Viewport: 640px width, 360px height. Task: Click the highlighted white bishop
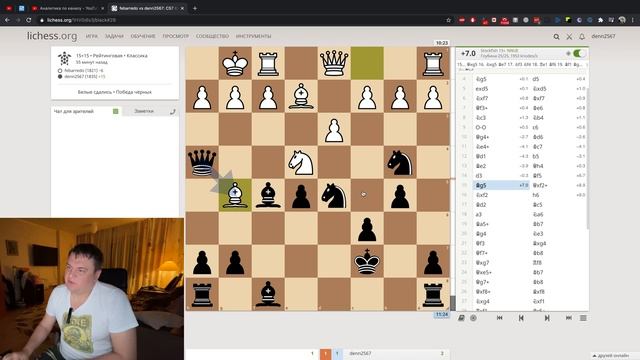[x=235, y=196]
